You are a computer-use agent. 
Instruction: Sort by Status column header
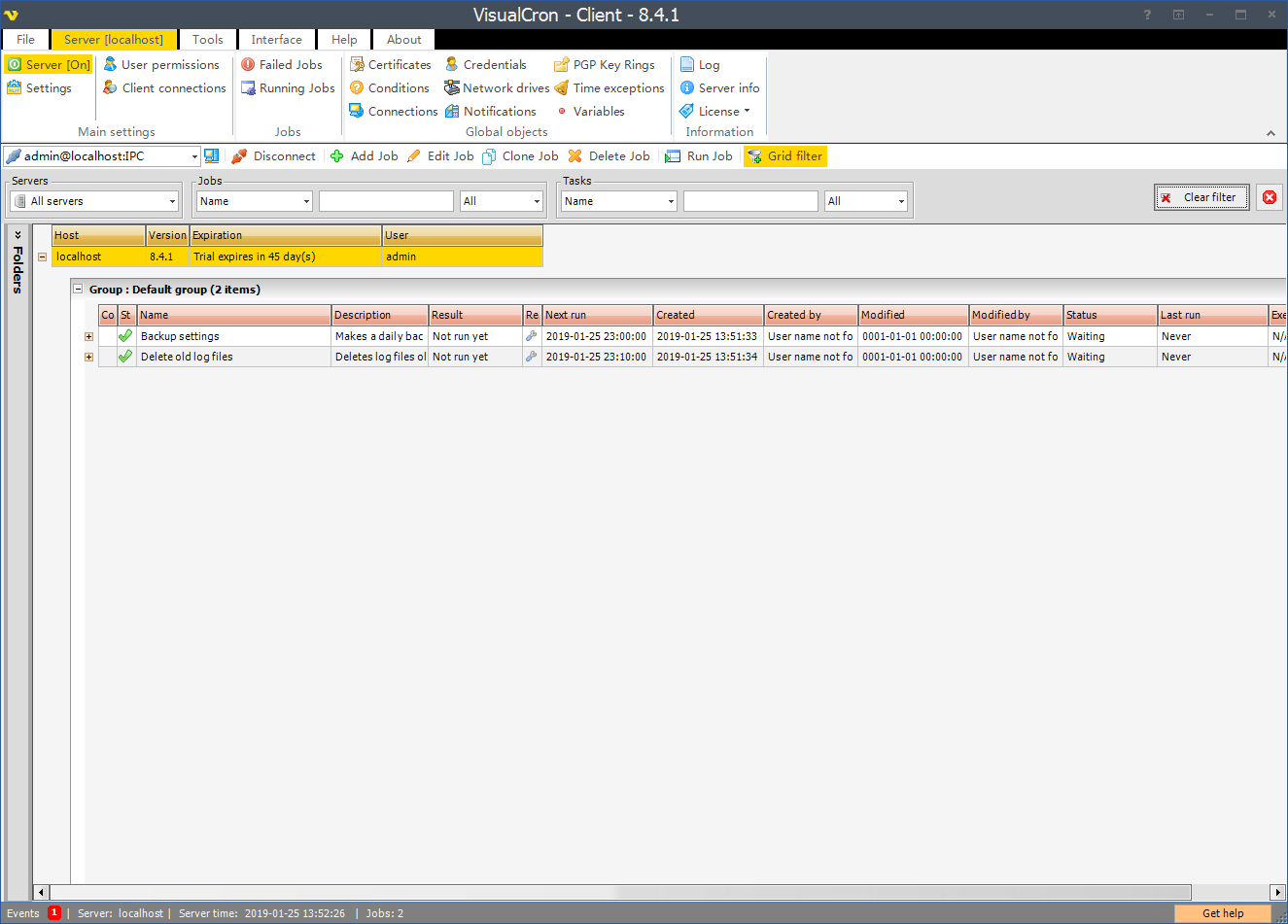click(1110, 315)
